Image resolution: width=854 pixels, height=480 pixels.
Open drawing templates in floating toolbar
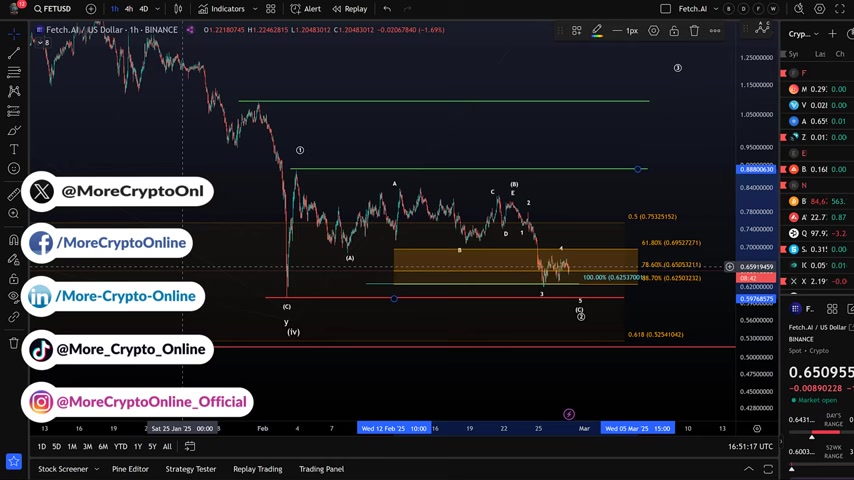coord(576,31)
